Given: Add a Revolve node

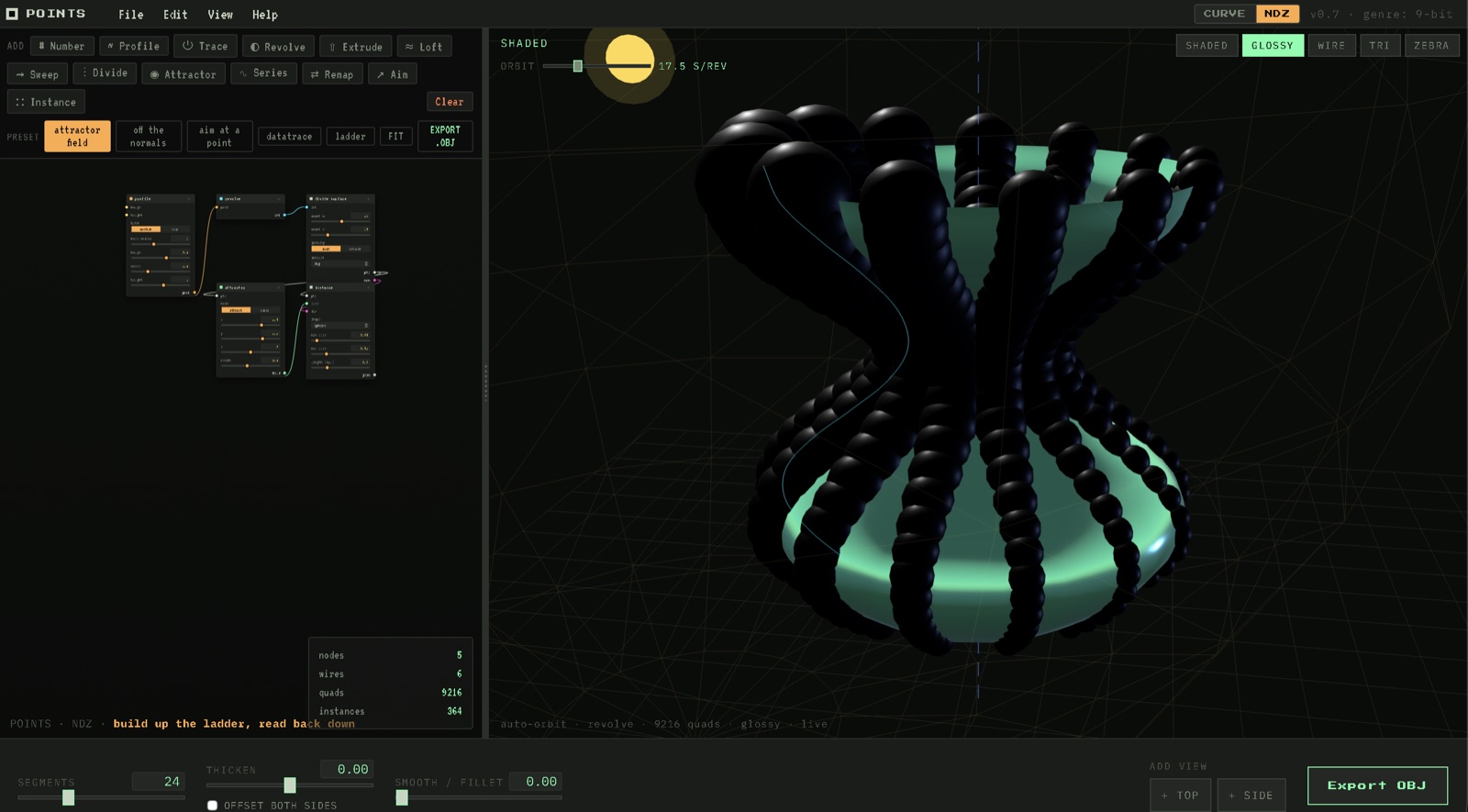Looking at the screenshot, I should tap(278, 47).
